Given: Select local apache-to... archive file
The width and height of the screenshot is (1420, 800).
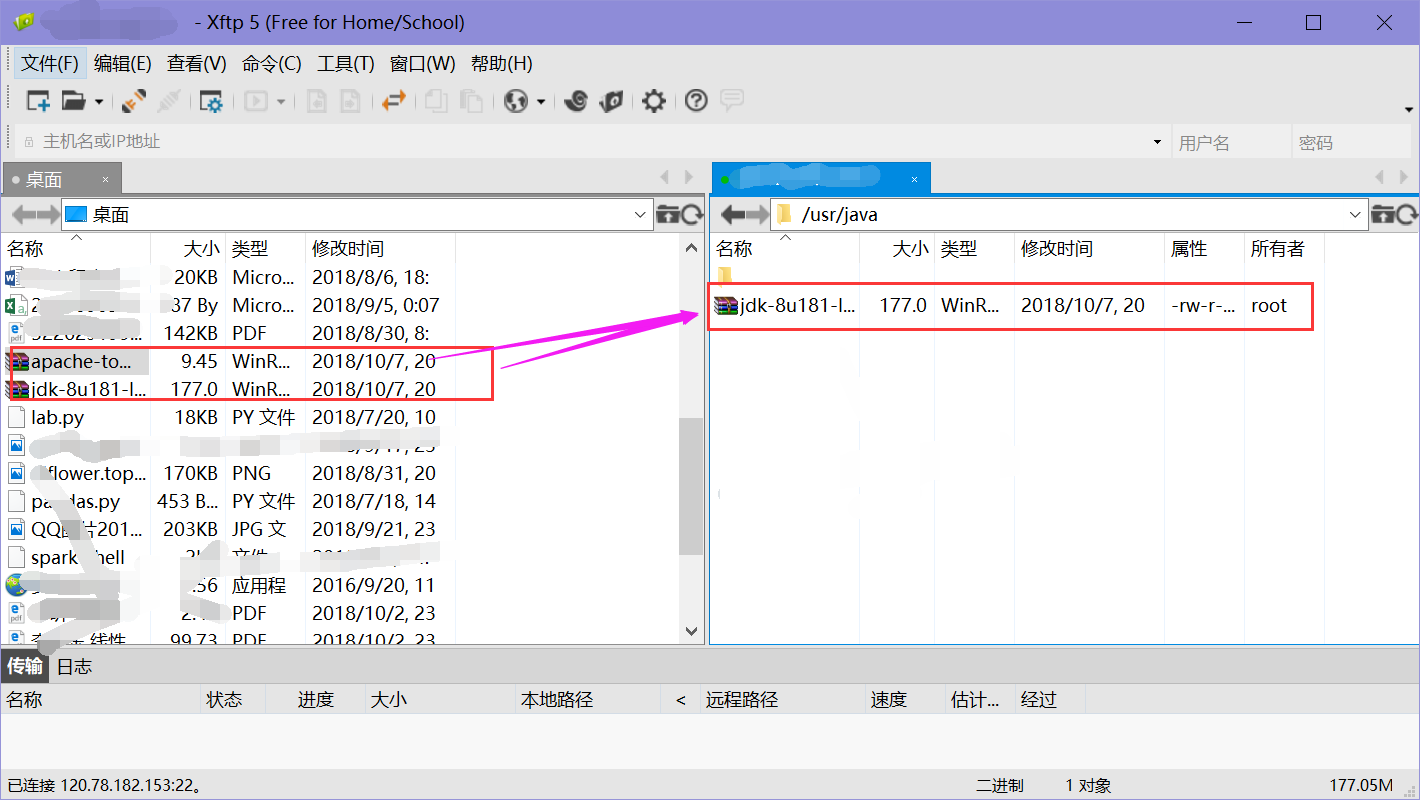Looking at the screenshot, I should 80,361.
